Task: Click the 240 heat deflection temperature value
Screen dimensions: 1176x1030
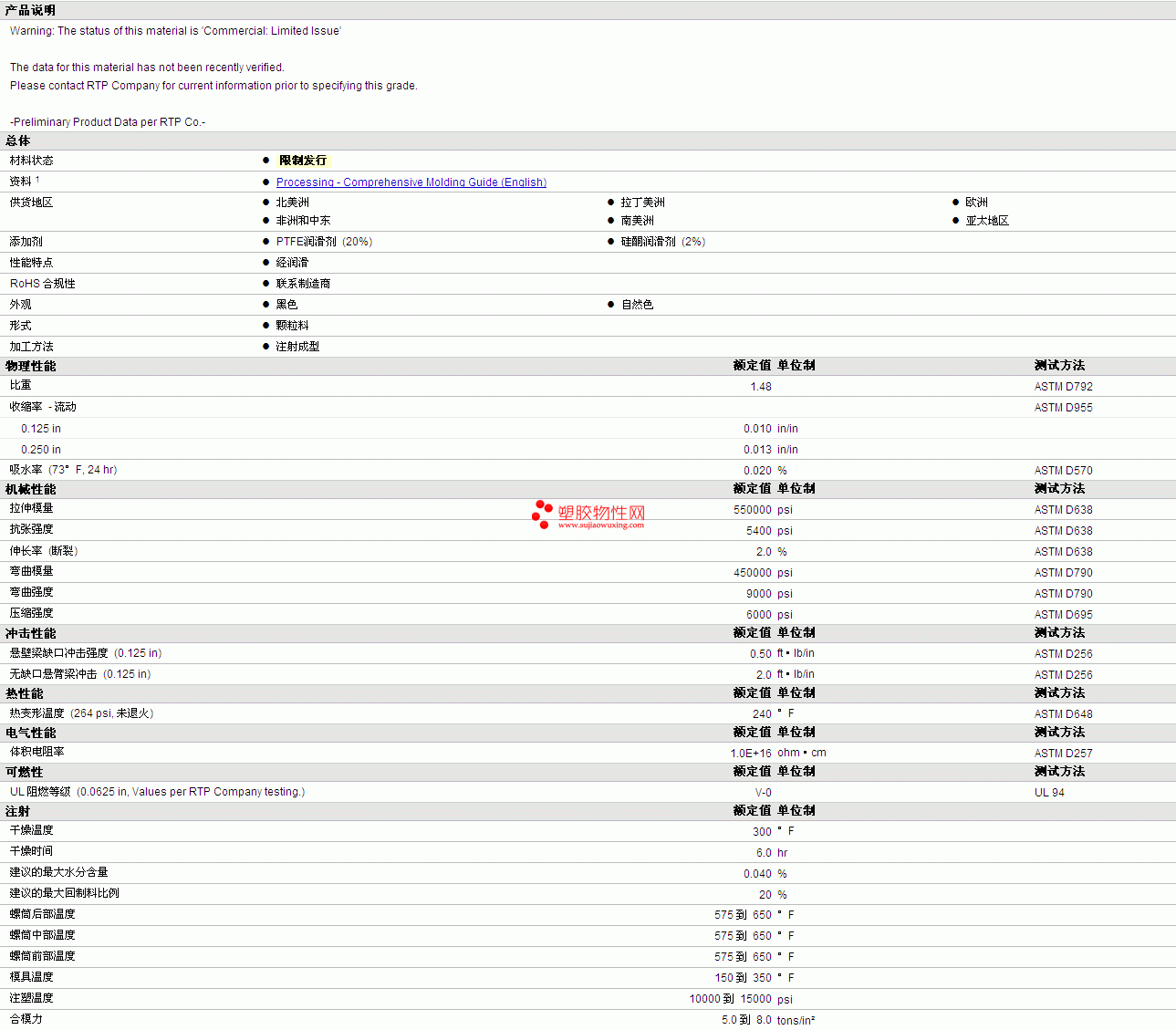Action: [x=763, y=714]
